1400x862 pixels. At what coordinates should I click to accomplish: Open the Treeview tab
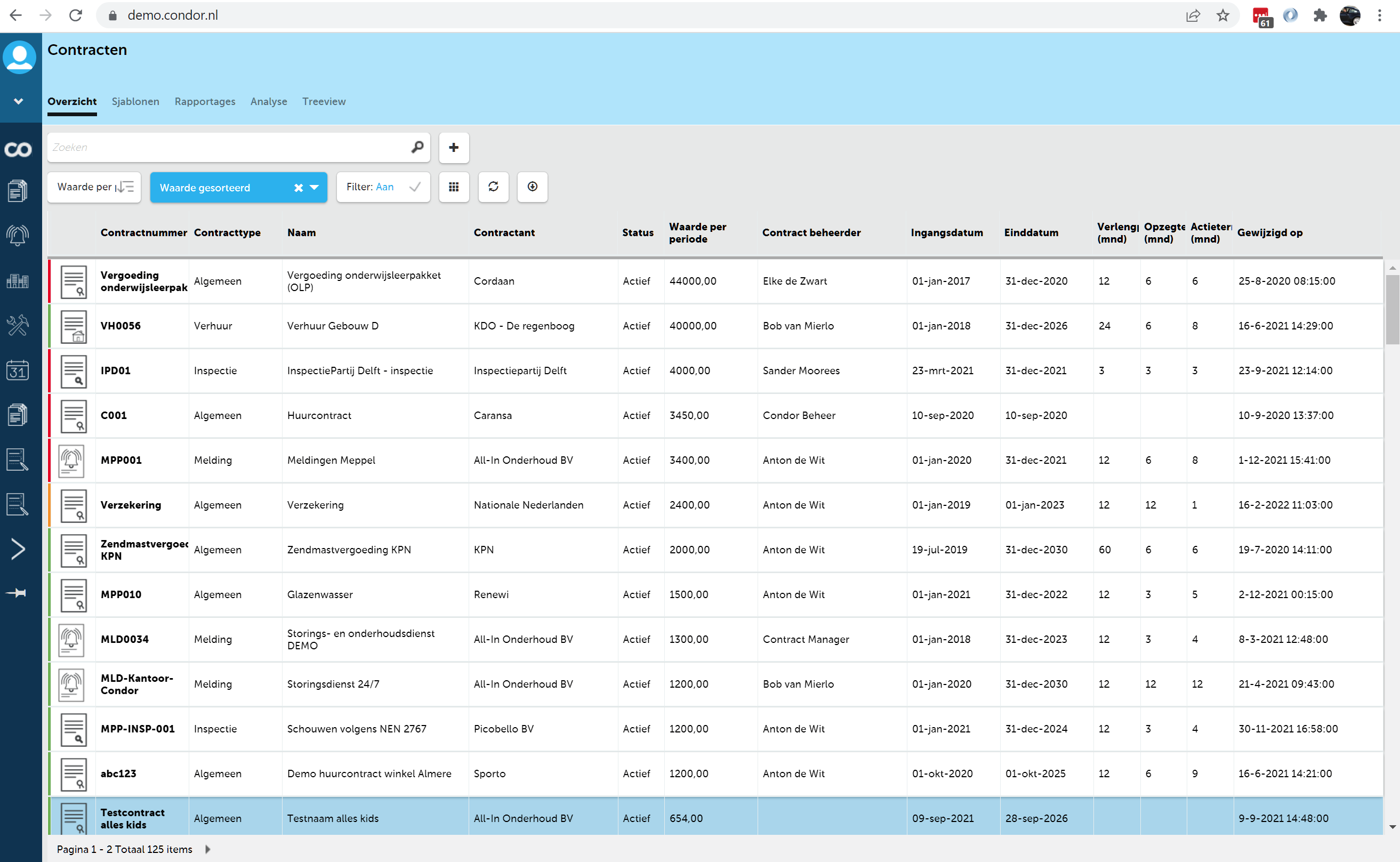[x=324, y=101]
